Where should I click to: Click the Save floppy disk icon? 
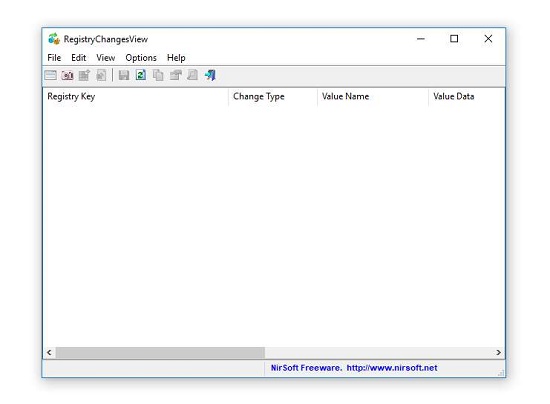[x=124, y=75]
